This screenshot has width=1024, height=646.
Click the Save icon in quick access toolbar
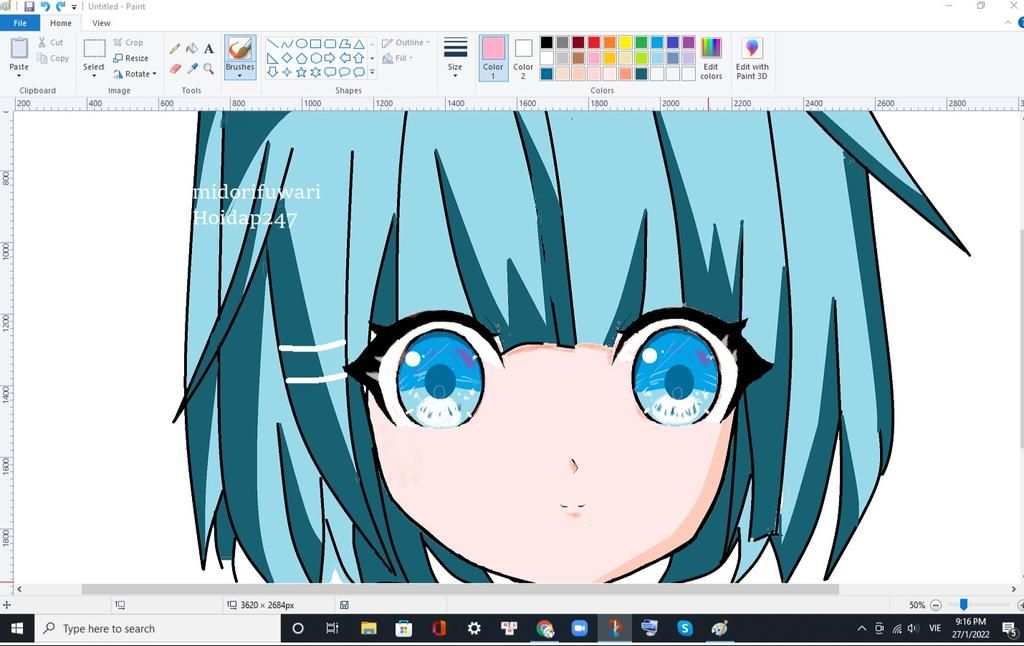point(29,7)
